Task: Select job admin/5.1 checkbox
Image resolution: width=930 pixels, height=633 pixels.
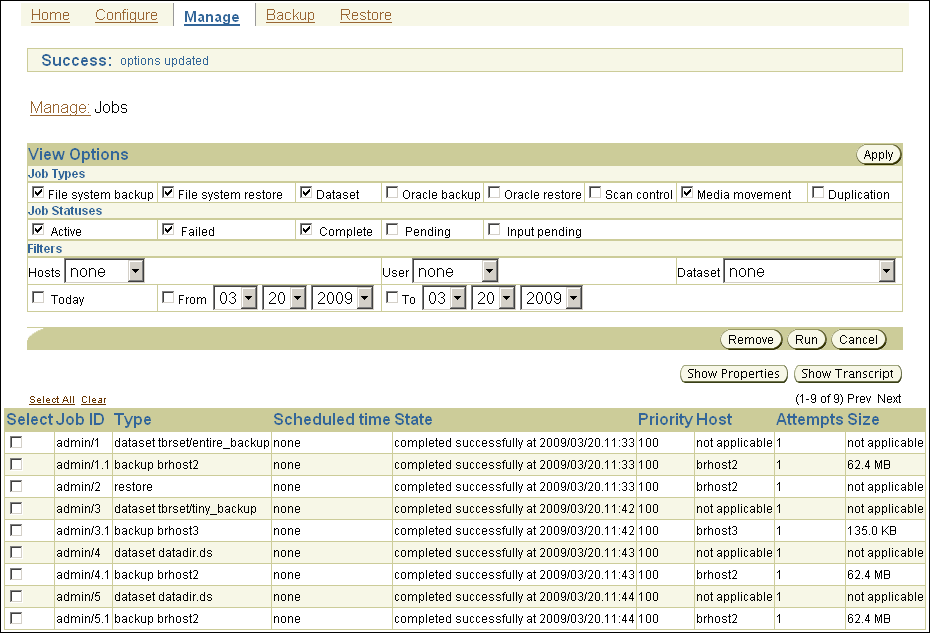Action: pyautogui.click(x=16, y=618)
